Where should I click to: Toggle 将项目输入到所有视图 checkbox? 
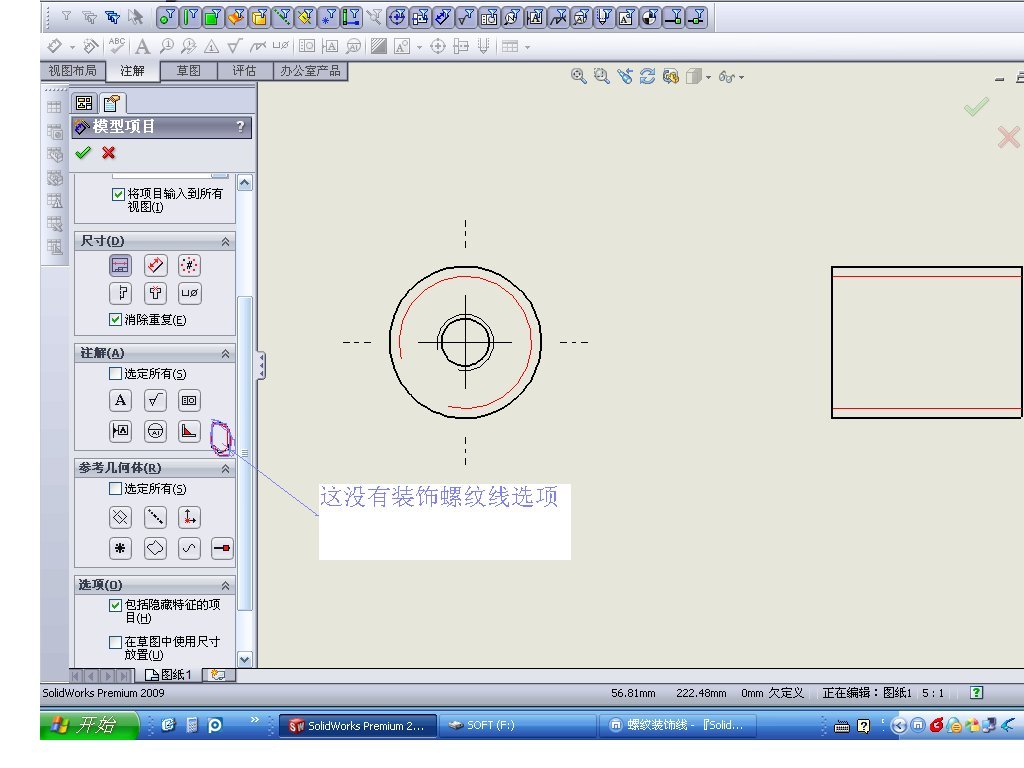[118, 194]
